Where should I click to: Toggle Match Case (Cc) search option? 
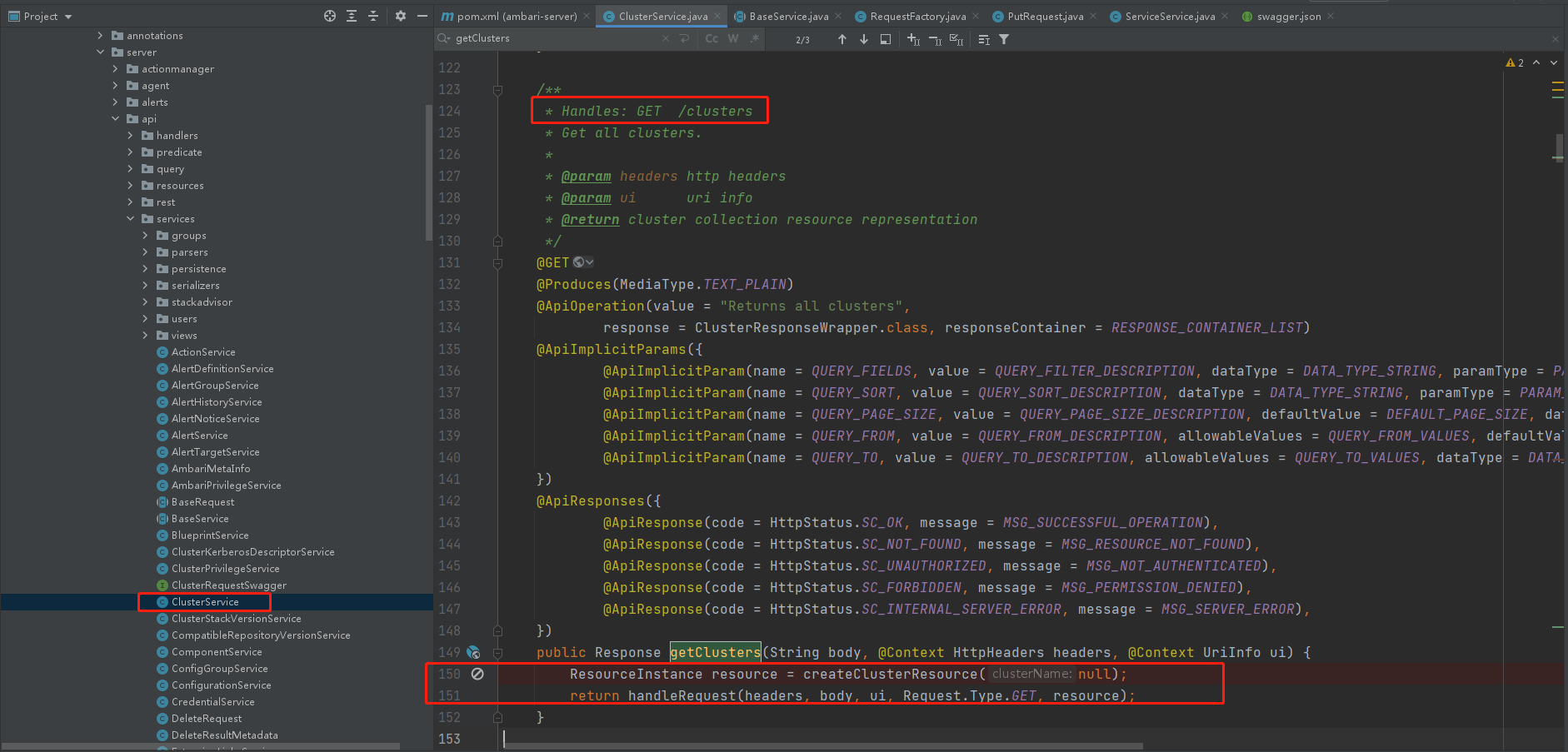[x=712, y=38]
